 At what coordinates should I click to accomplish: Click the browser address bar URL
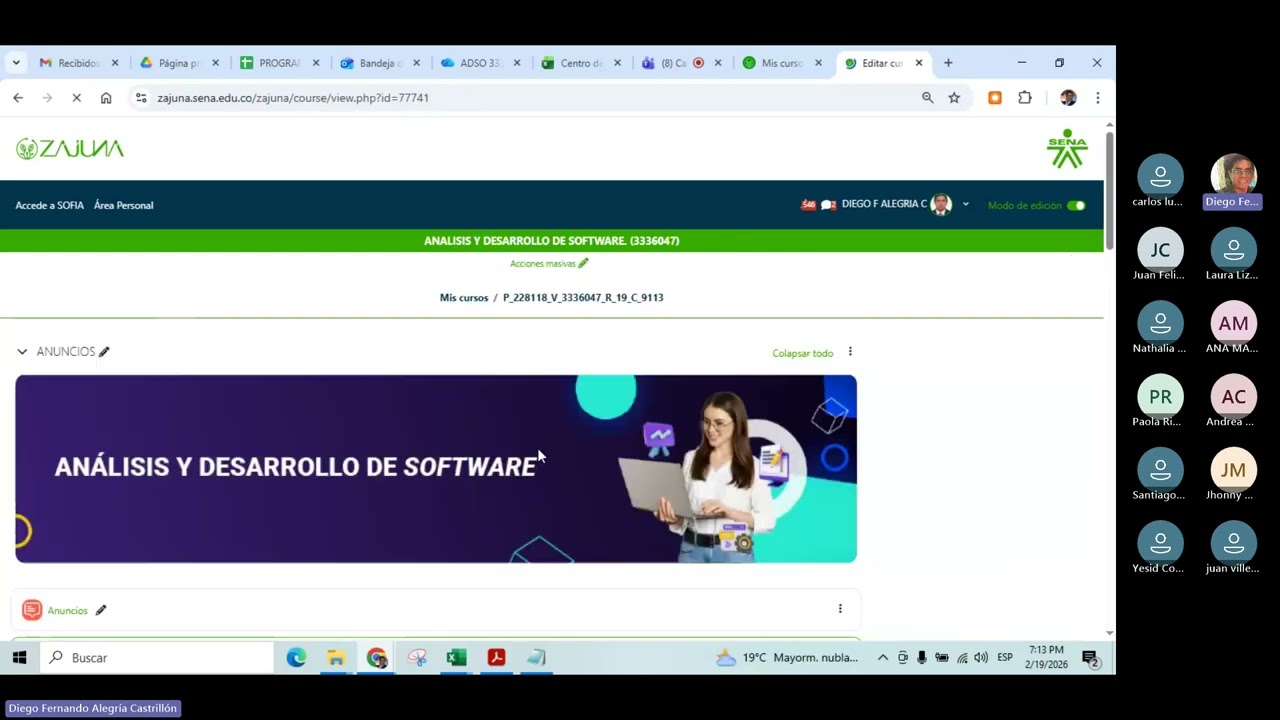pyautogui.click(x=293, y=98)
